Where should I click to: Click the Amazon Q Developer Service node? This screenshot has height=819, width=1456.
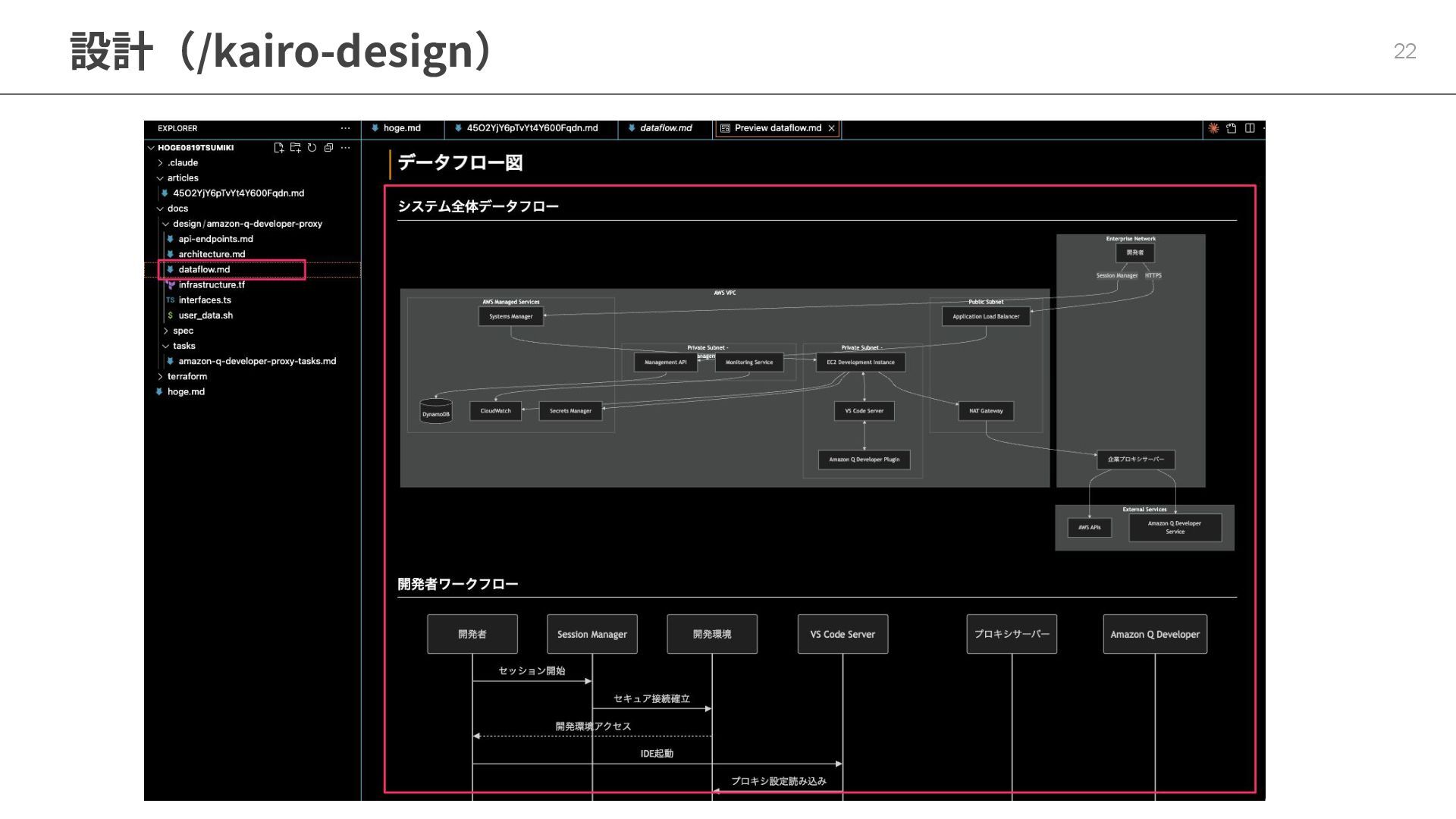(x=1175, y=528)
